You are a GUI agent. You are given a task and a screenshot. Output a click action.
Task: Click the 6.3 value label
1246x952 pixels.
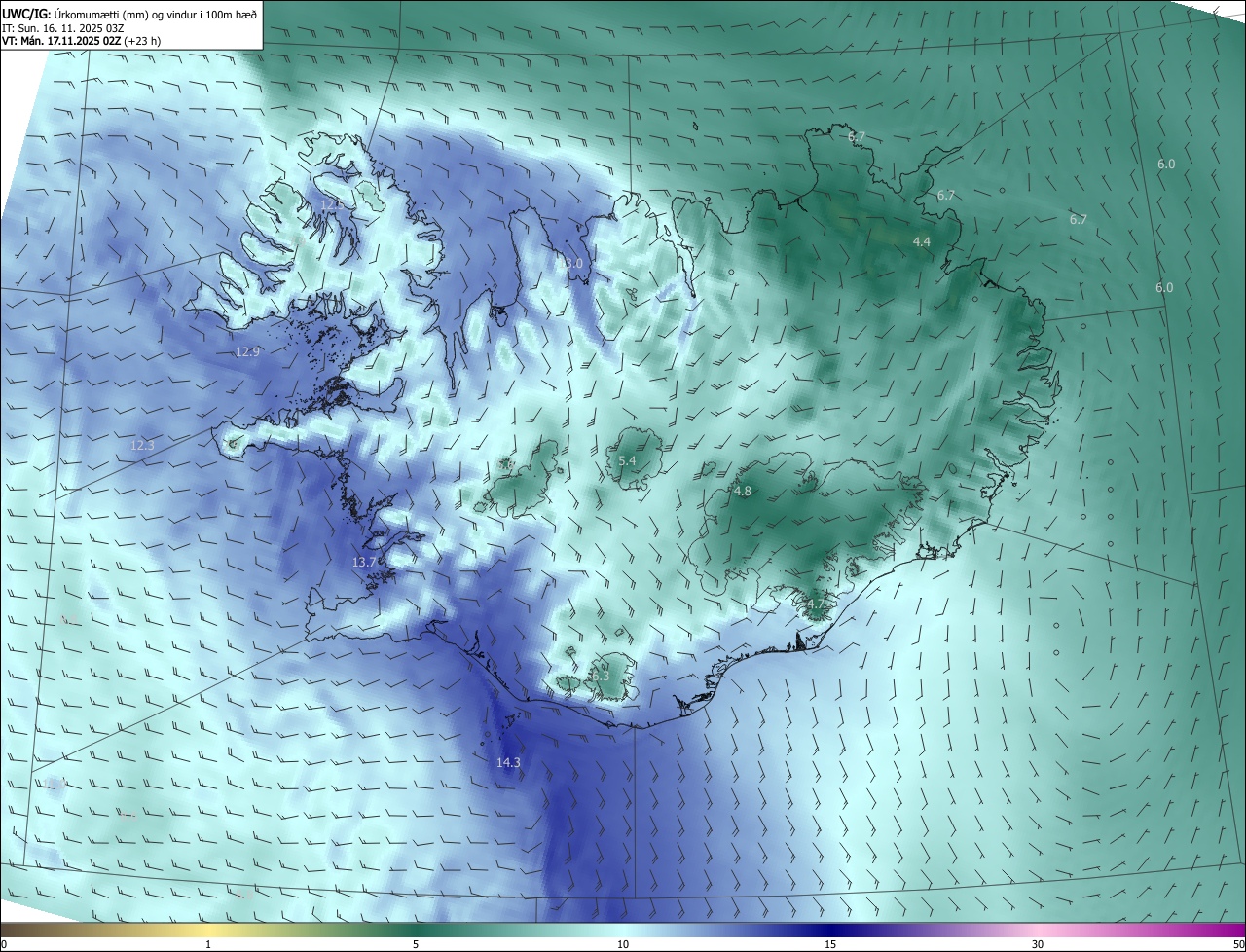pos(600,676)
